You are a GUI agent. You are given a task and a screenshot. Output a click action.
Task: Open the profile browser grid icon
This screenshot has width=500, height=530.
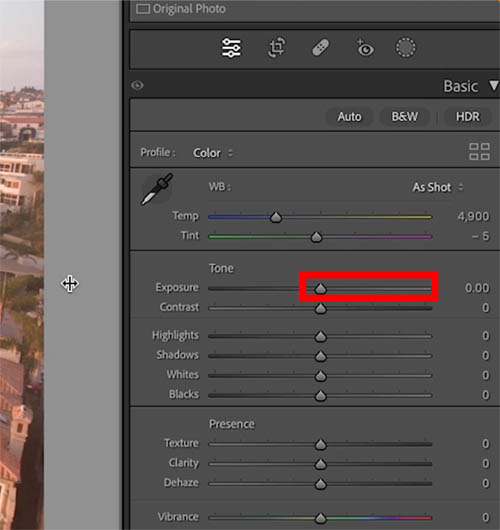tap(479, 151)
